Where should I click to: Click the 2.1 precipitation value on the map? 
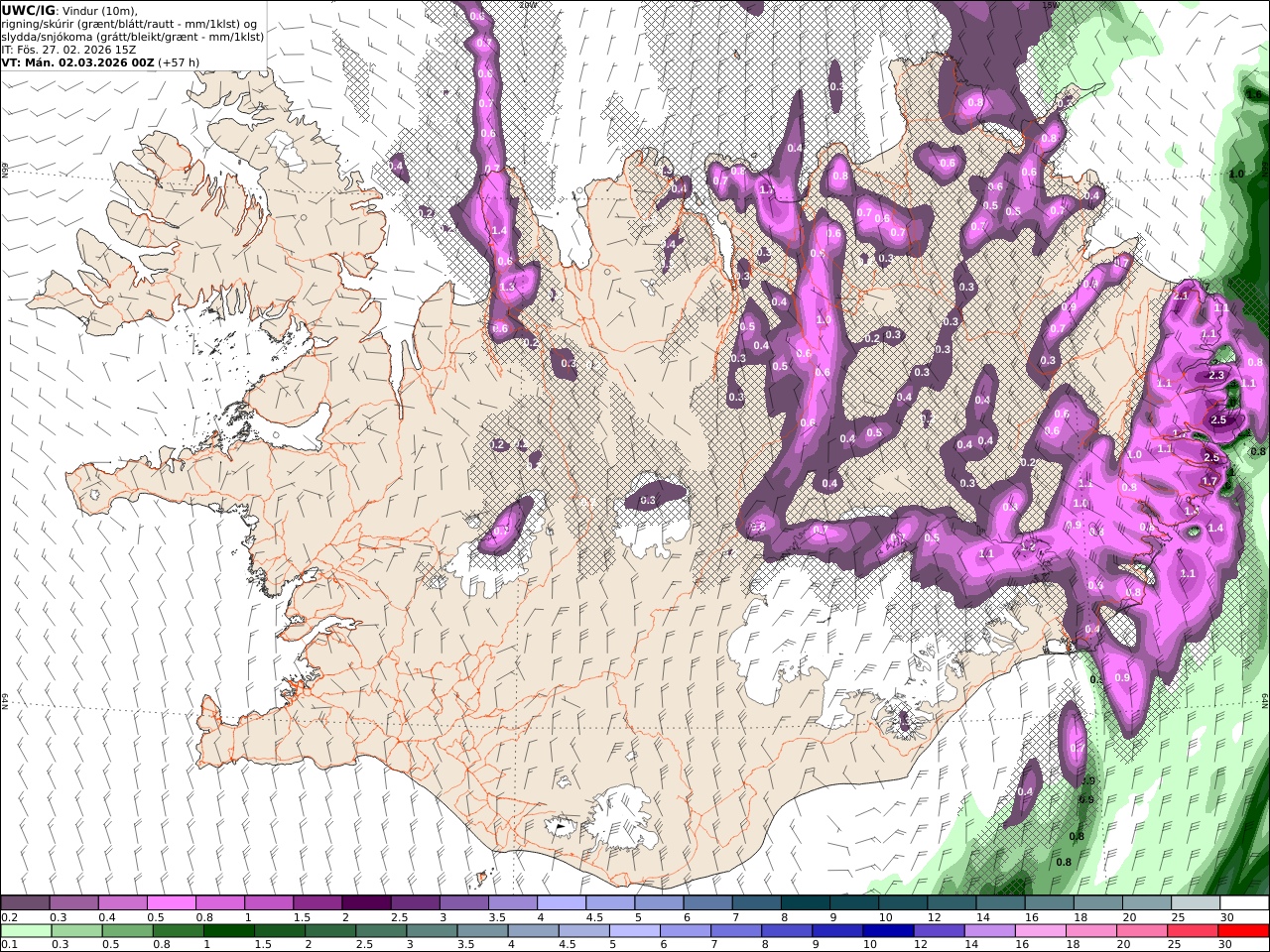(1181, 296)
